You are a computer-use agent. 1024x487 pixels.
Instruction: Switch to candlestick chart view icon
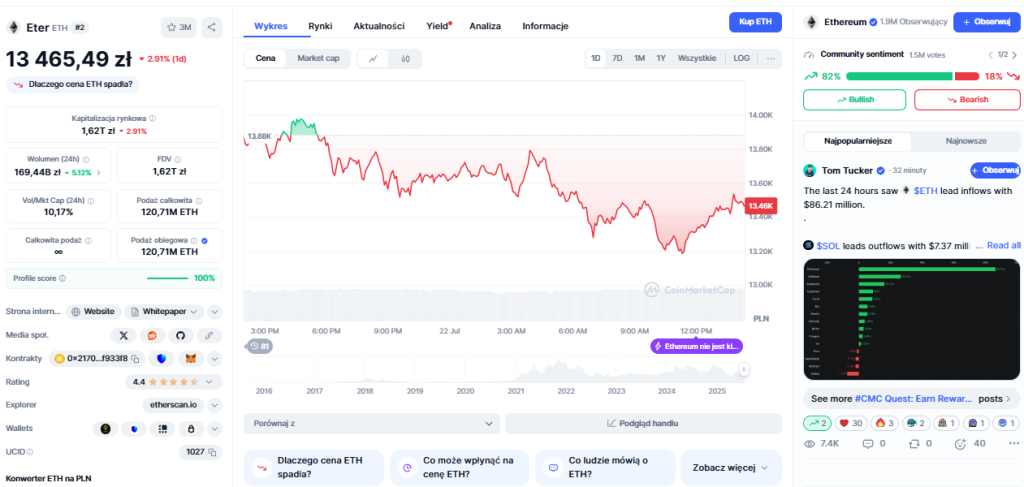coord(405,59)
